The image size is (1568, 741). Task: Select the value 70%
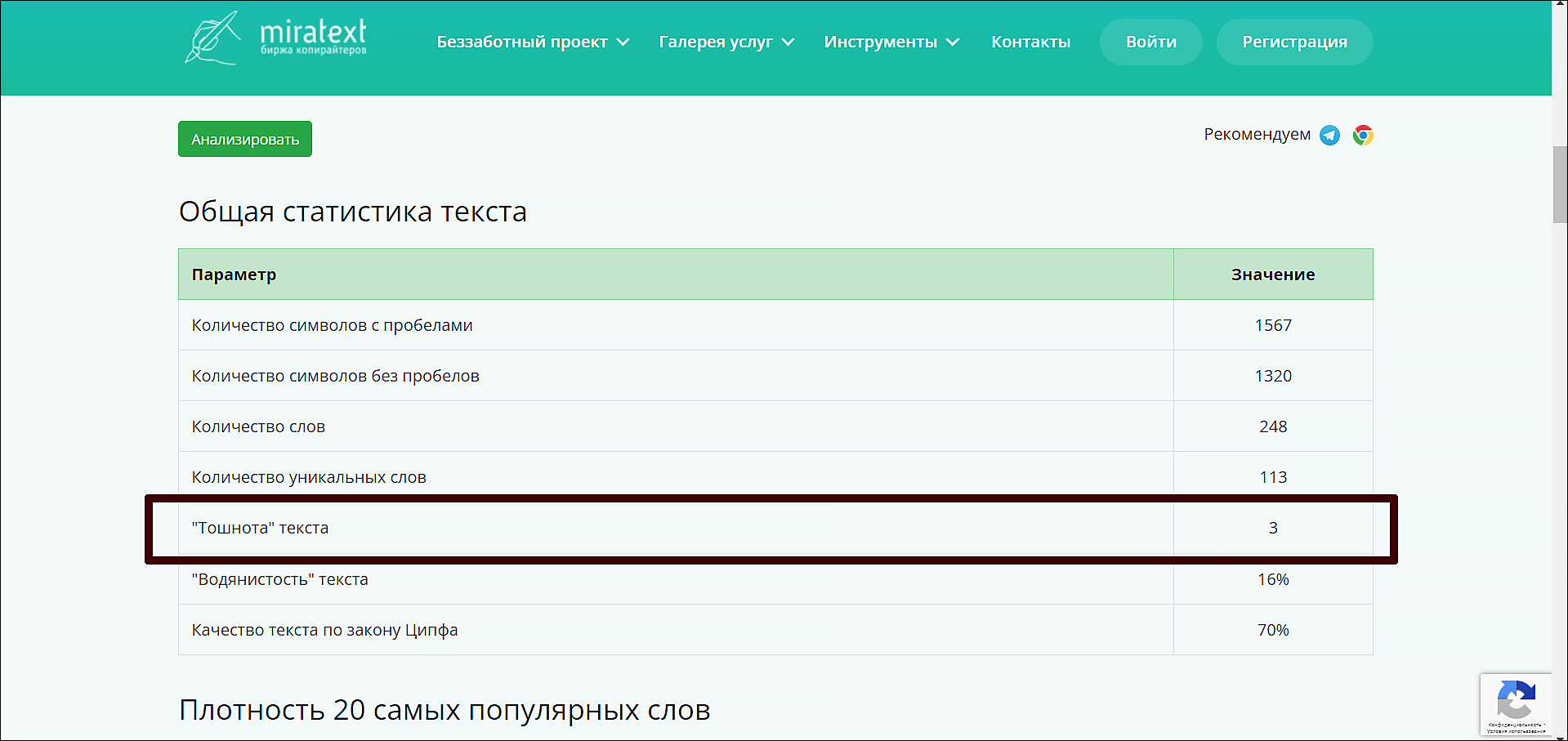tap(1273, 630)
